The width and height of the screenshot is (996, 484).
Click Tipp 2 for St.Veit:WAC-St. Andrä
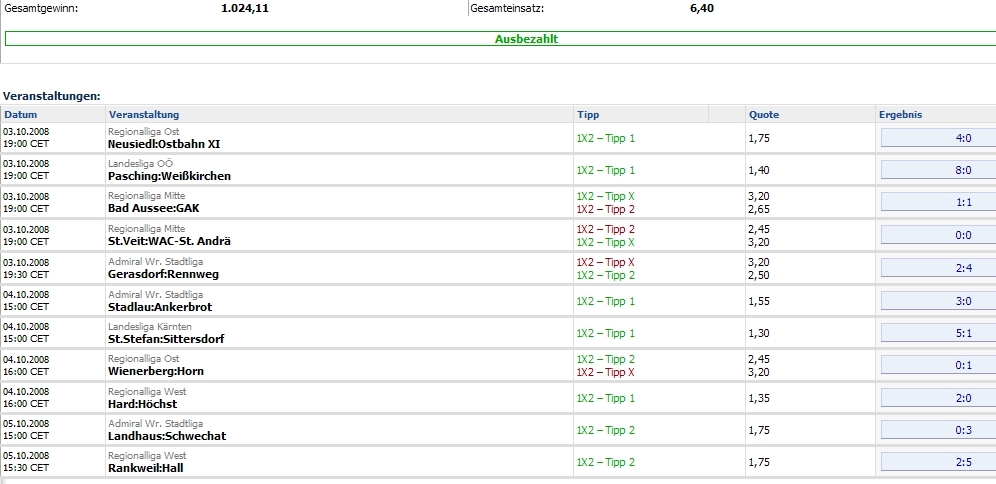tap(605, 229)
